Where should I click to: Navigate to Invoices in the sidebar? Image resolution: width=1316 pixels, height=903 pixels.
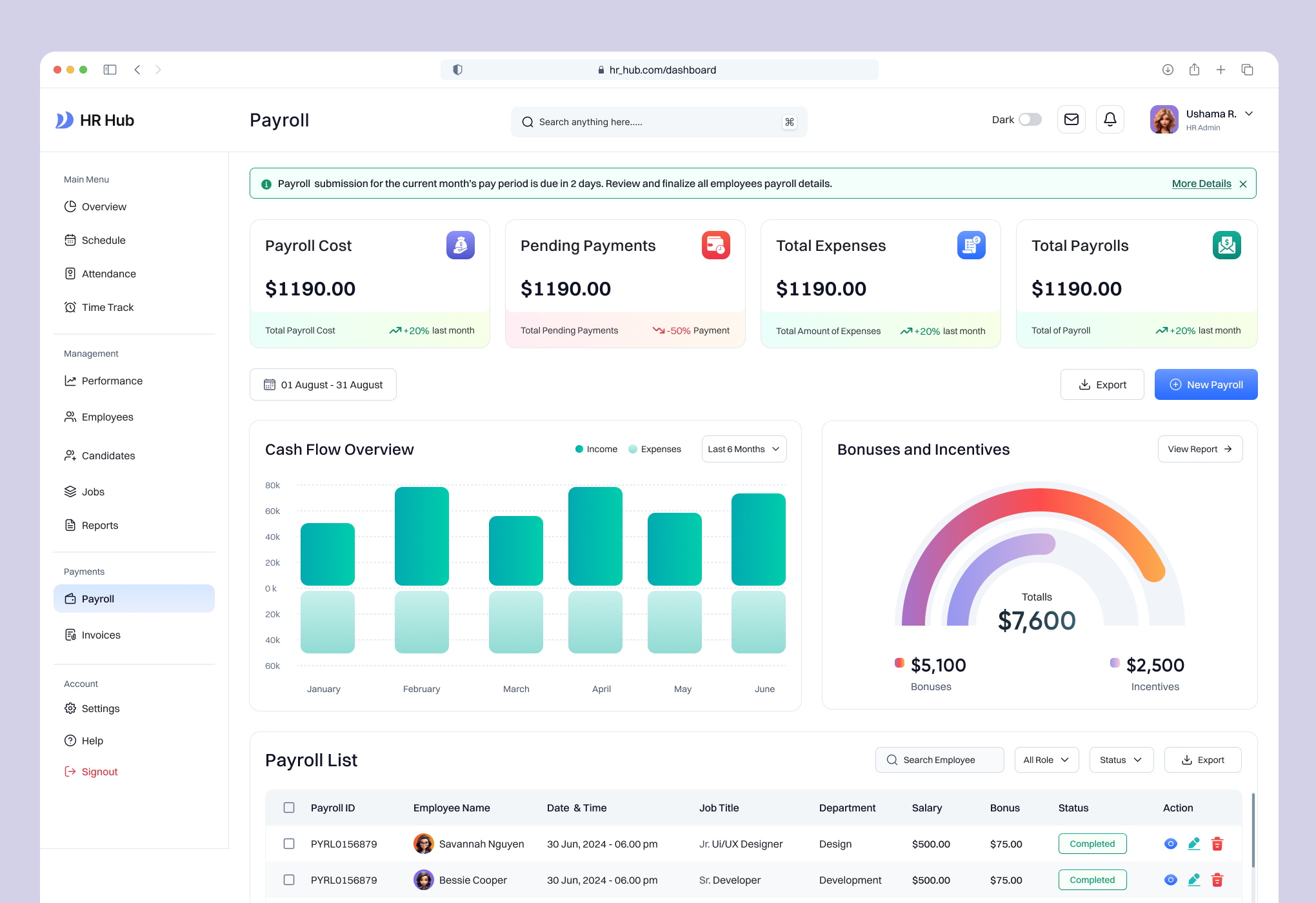click(x=100, y=635)
